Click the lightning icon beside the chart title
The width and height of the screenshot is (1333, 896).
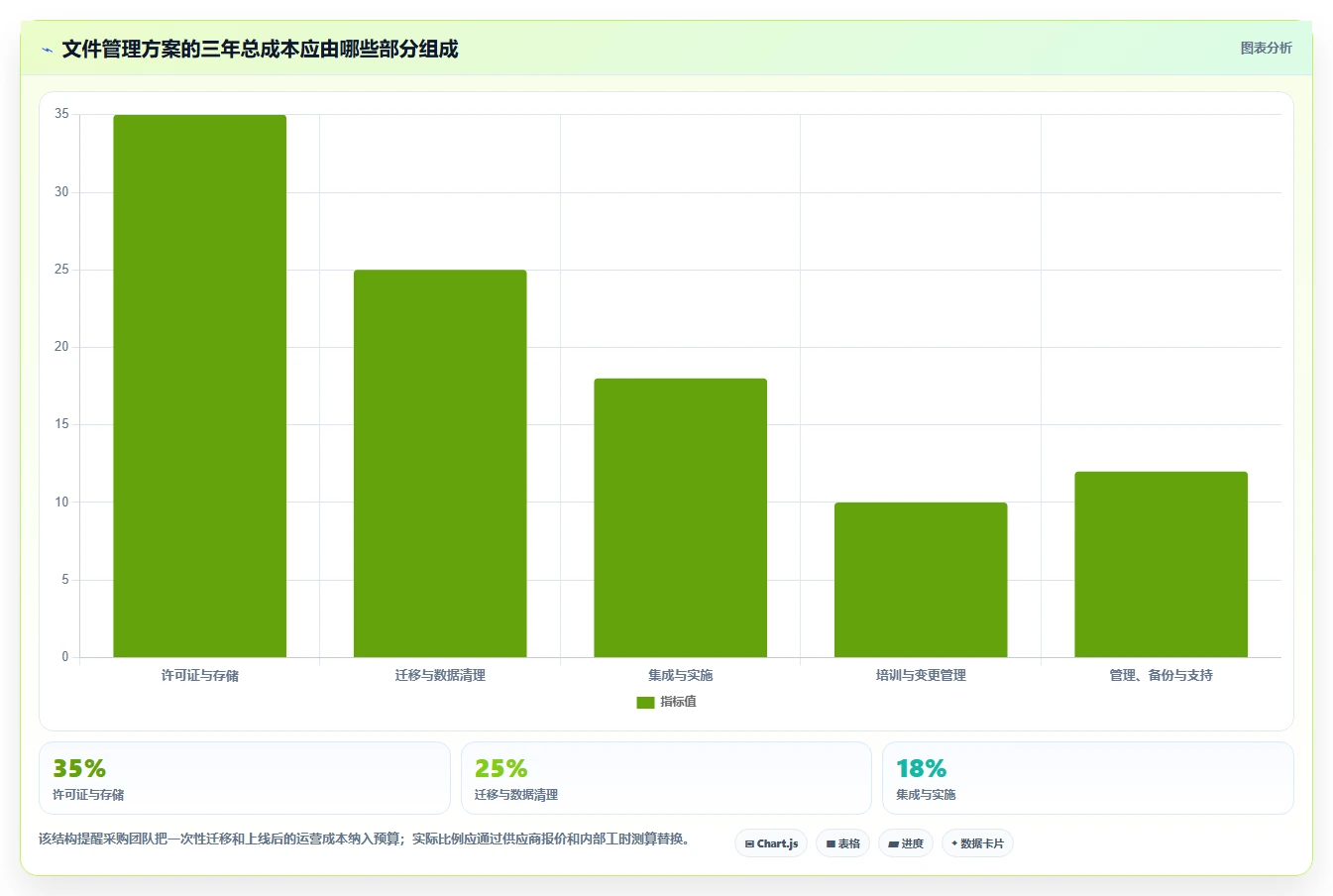click(47, 50)
